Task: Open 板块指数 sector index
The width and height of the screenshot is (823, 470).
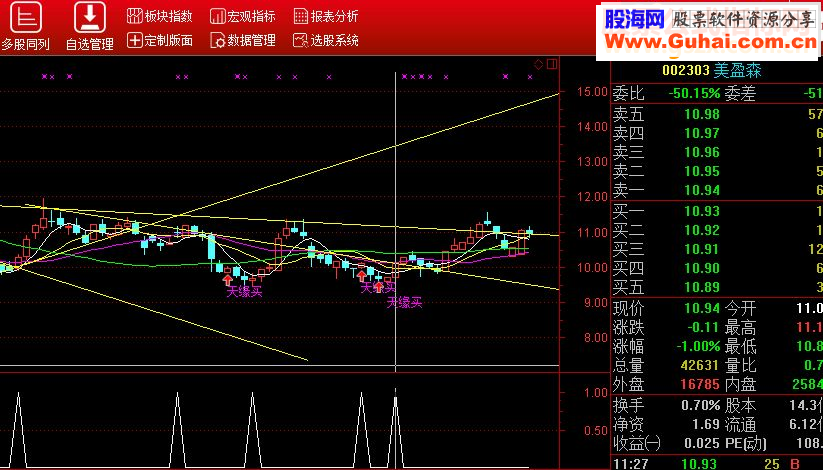Action: click(x=160, y=16)
